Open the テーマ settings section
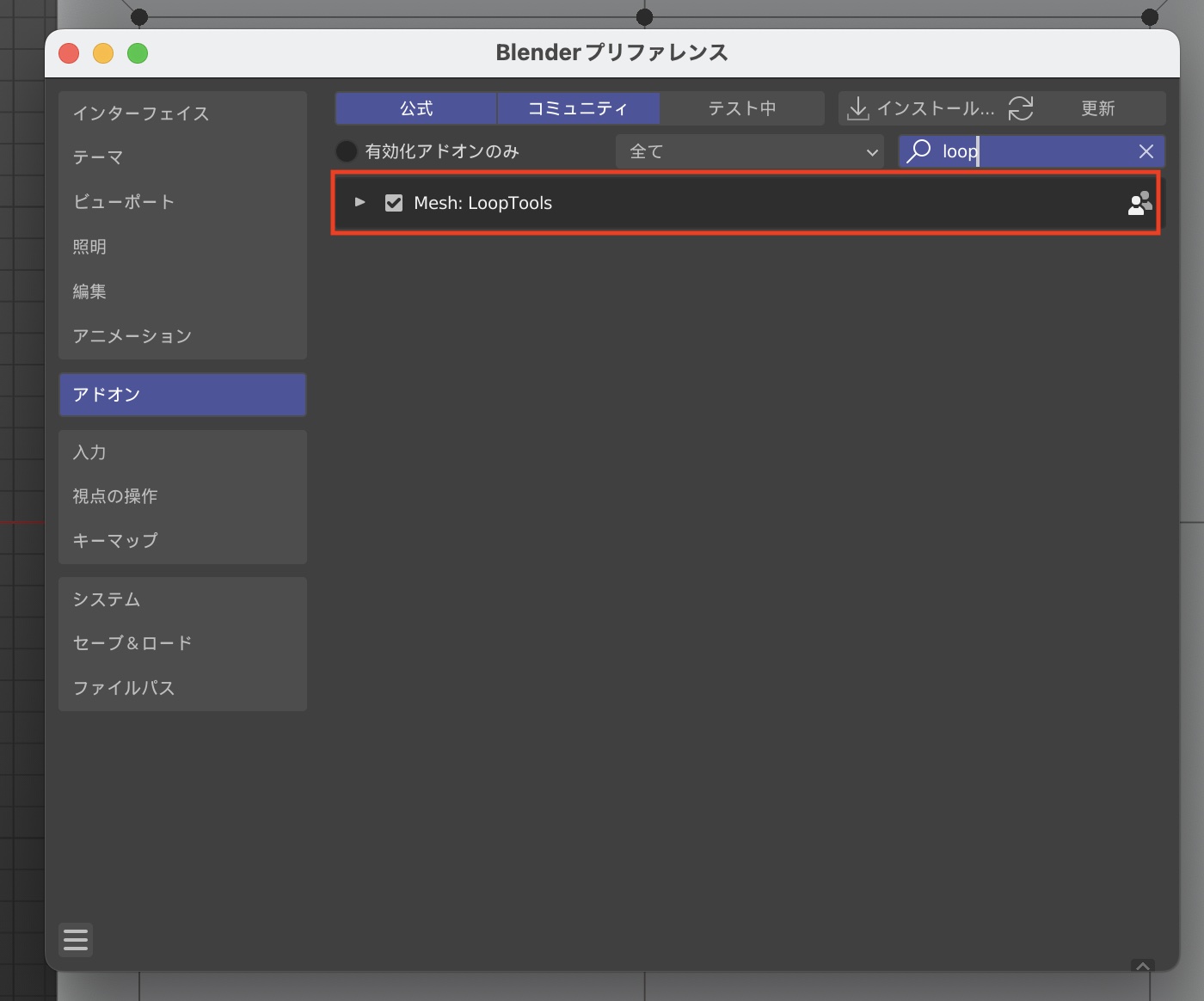1204x1001 pixels. tap(98, 157)
